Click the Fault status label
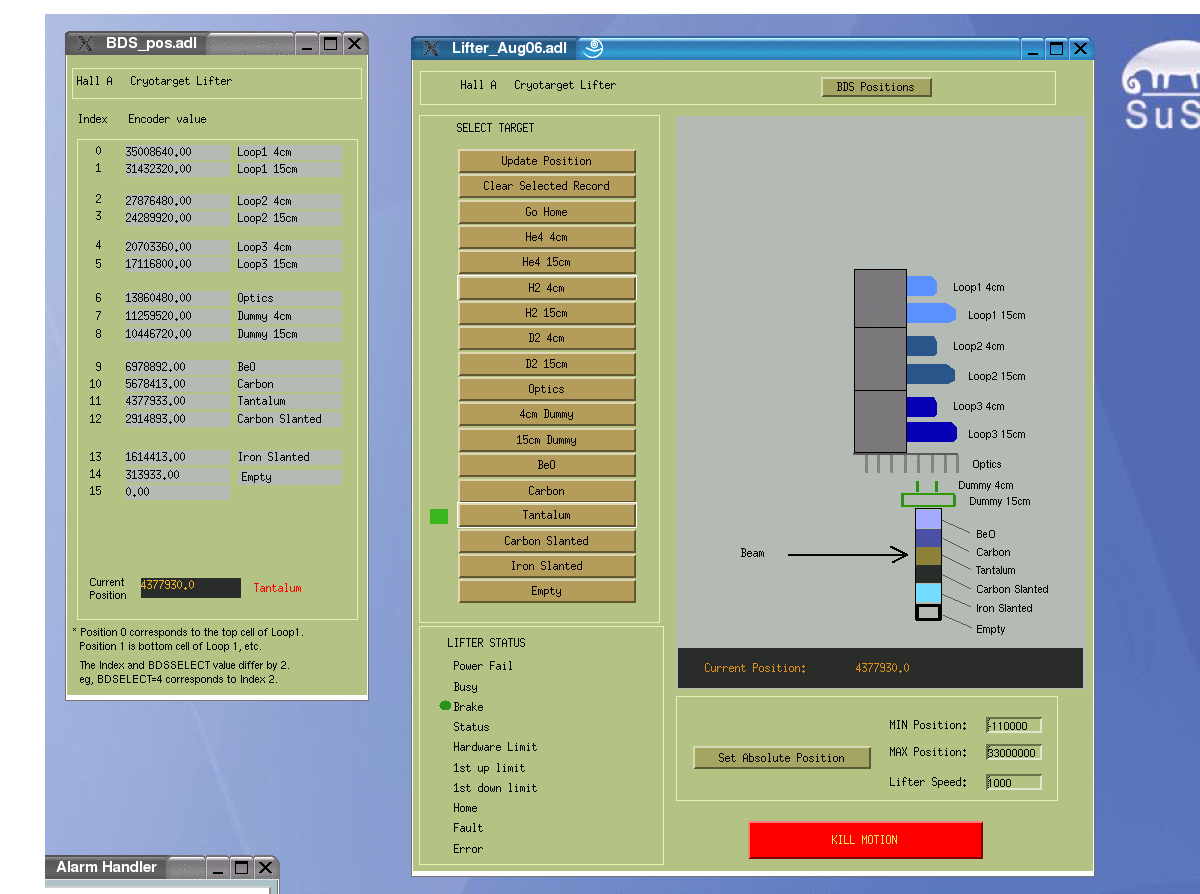This screenshot has height=894, width=1200. tap(468, 828)
